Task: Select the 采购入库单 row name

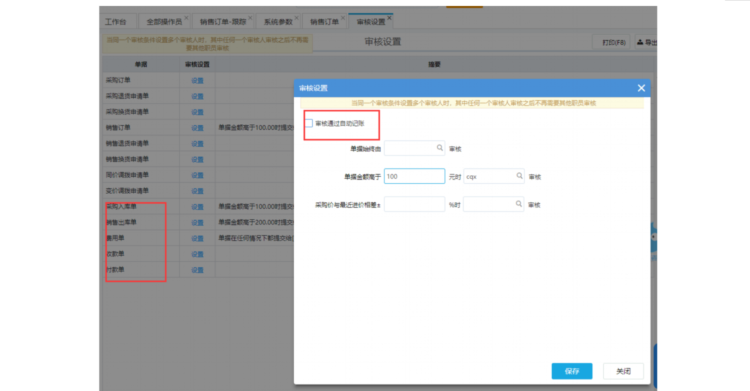Action: 121,206
